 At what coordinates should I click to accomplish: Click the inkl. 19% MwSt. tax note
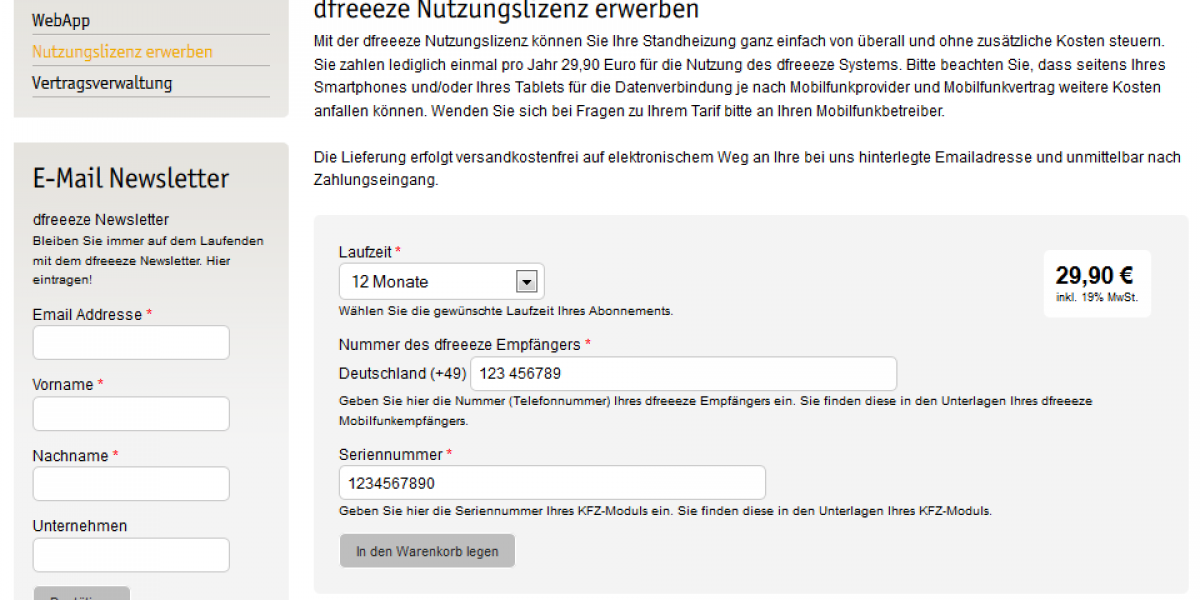(1097, 297)
